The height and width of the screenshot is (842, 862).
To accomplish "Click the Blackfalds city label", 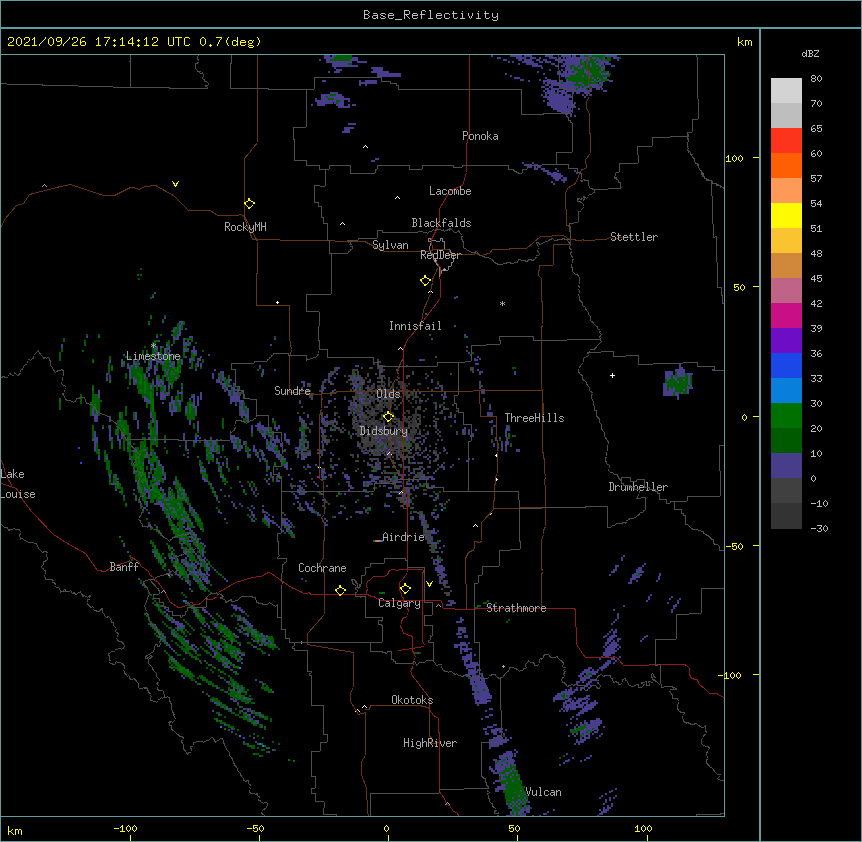I will [441, 223].
